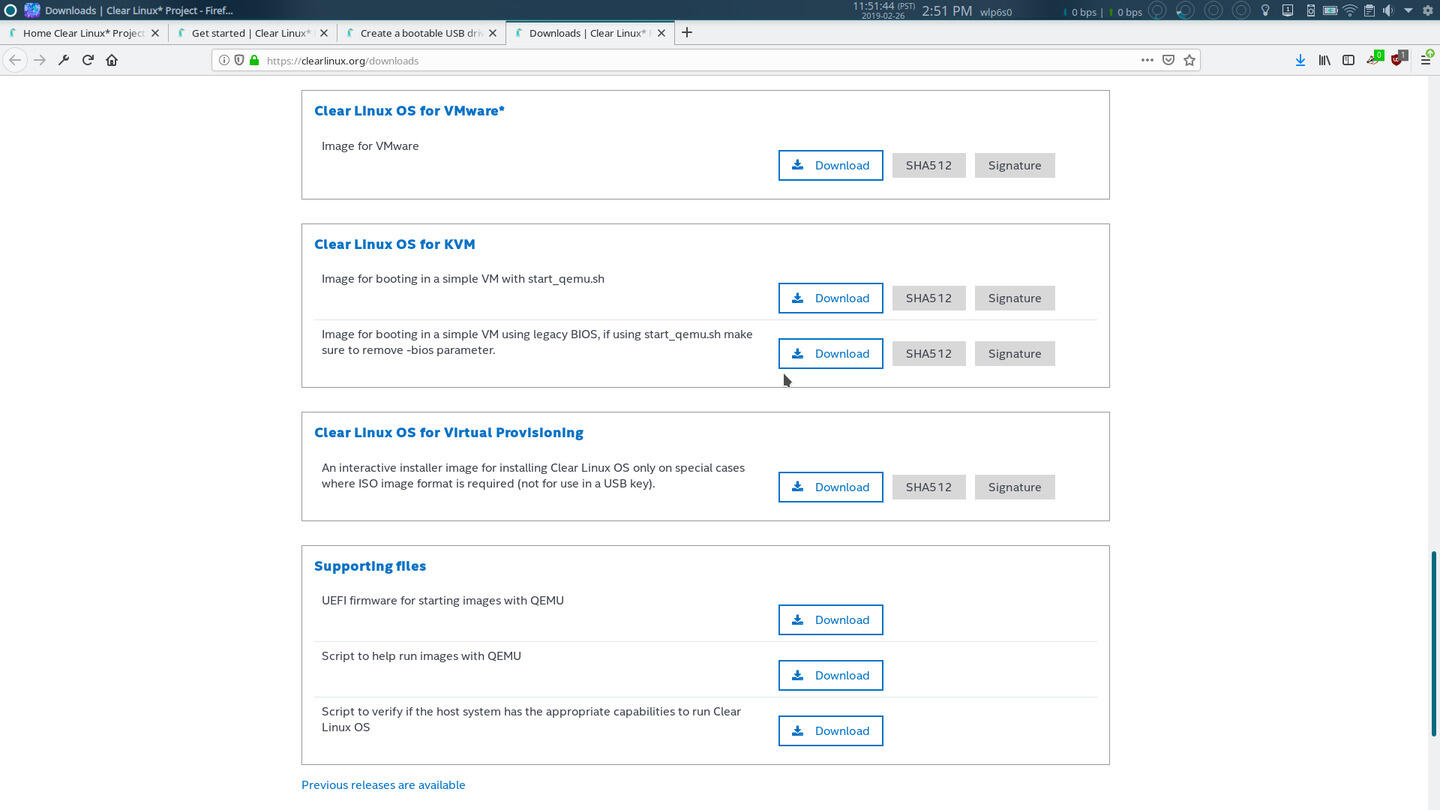Image resolution: width=1440 pixels, height=810 pixels.
Task: Close the Get started tab
Action: [x=323, y=33]
